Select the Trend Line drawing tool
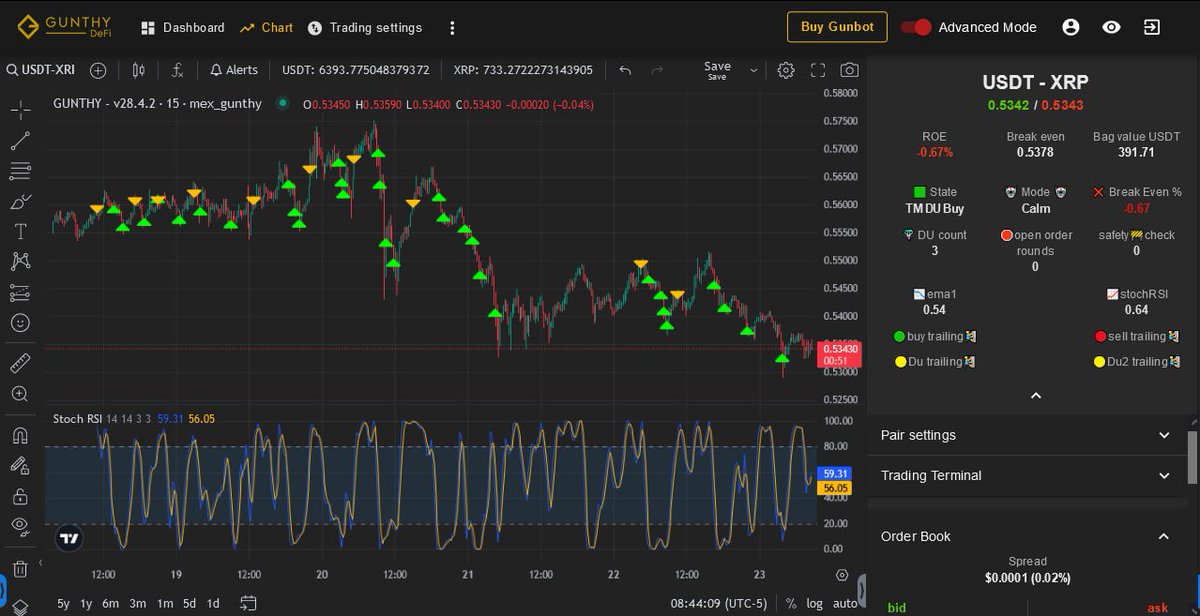The width and height of the screenshot is (1200, 616). tap(20, 139)
